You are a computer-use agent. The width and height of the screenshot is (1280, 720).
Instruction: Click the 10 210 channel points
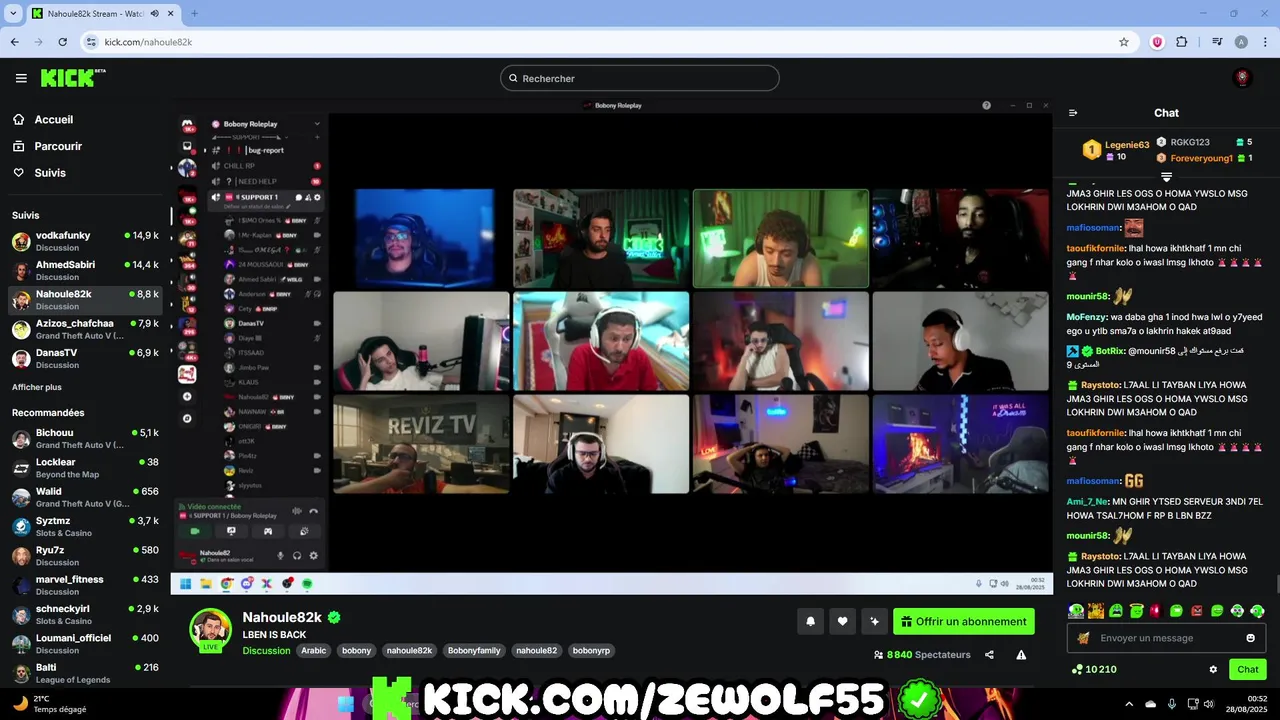[x=1094, y=669]
